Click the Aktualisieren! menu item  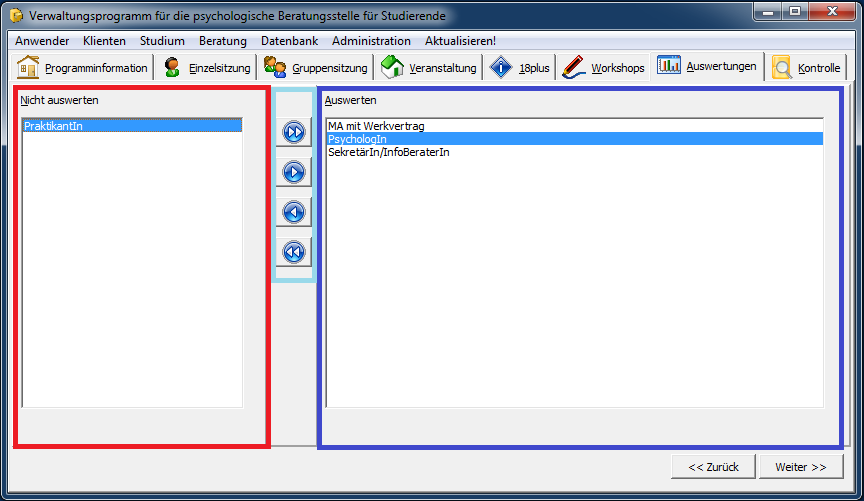click(460, 41)
